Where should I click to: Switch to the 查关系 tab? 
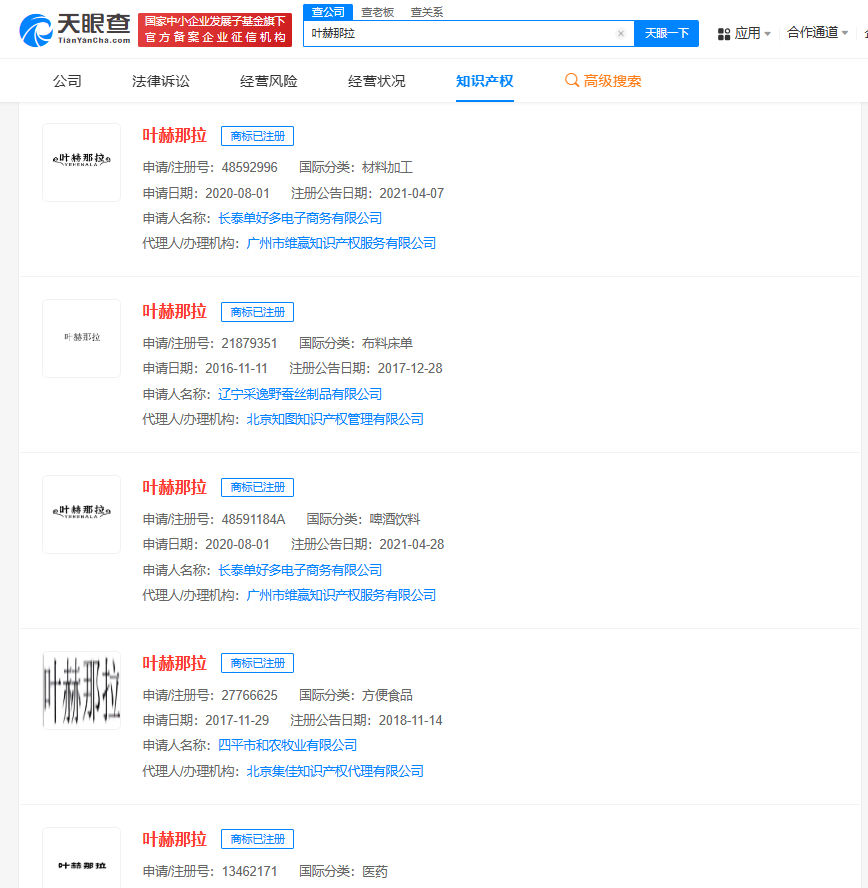[425, 11]
